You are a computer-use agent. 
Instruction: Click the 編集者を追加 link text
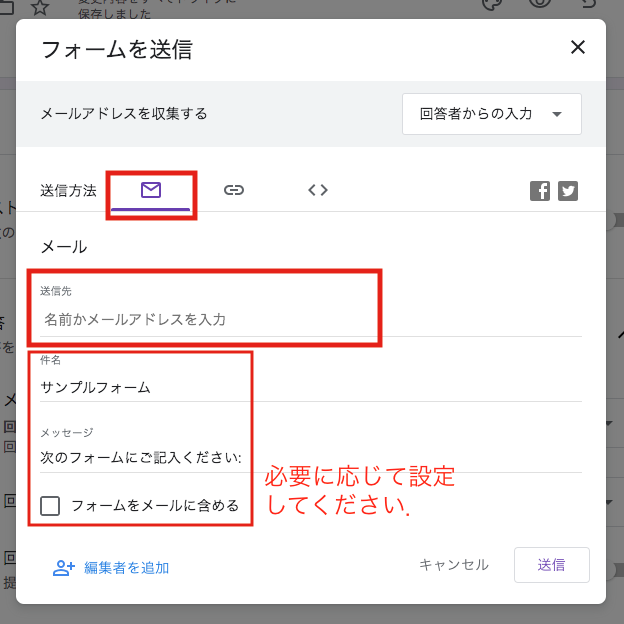pyautogui.click(x=127, y=568)
